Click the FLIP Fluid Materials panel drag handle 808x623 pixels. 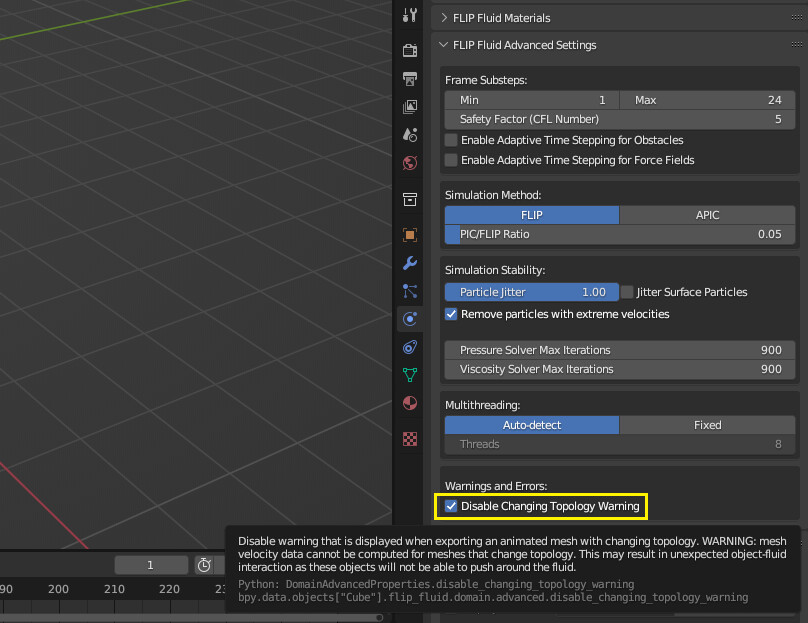(x=796, y=18)
